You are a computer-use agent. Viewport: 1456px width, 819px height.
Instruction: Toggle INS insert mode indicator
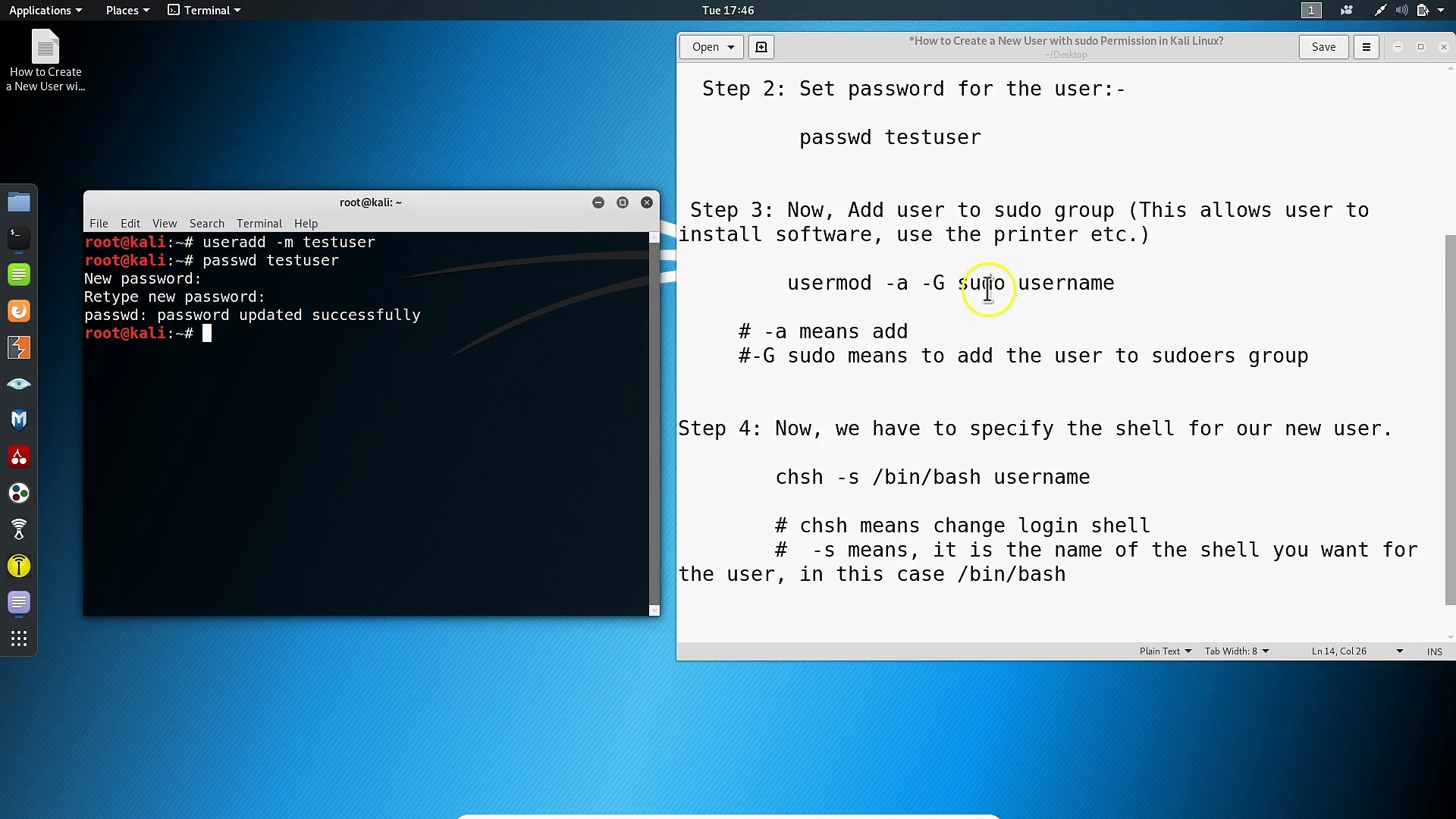[1434, 651]
